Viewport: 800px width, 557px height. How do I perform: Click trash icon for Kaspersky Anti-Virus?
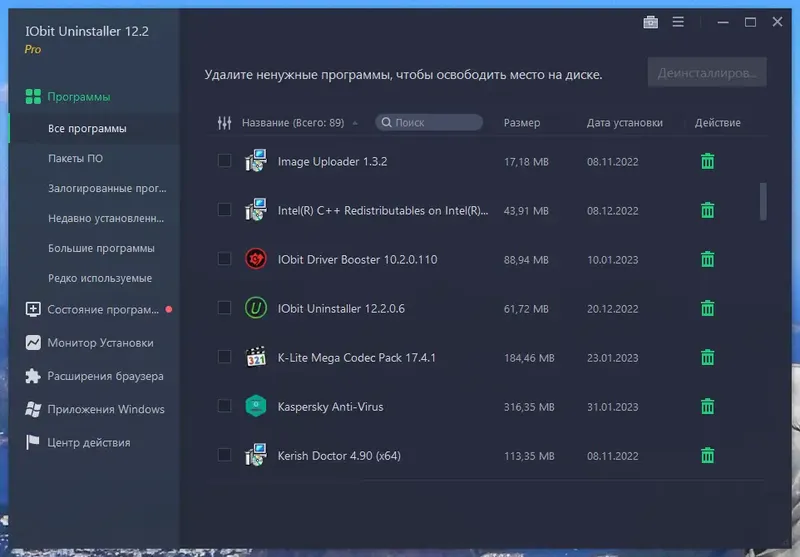707,406
